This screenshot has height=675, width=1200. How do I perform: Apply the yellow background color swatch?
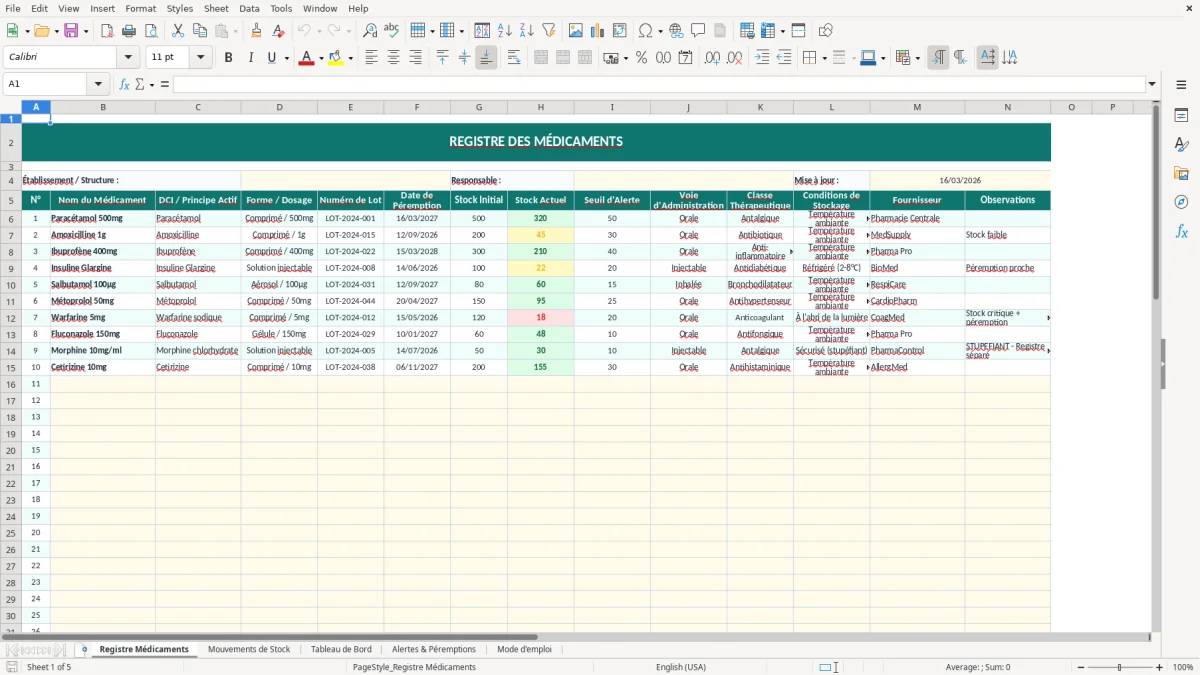pos(336,58)
